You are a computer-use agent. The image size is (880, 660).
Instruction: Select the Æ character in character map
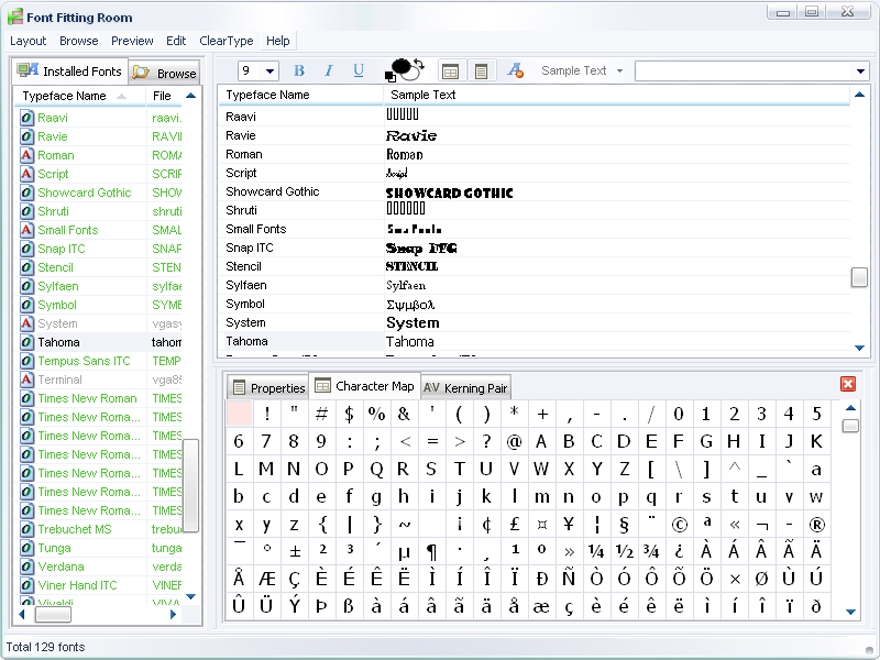266,579
